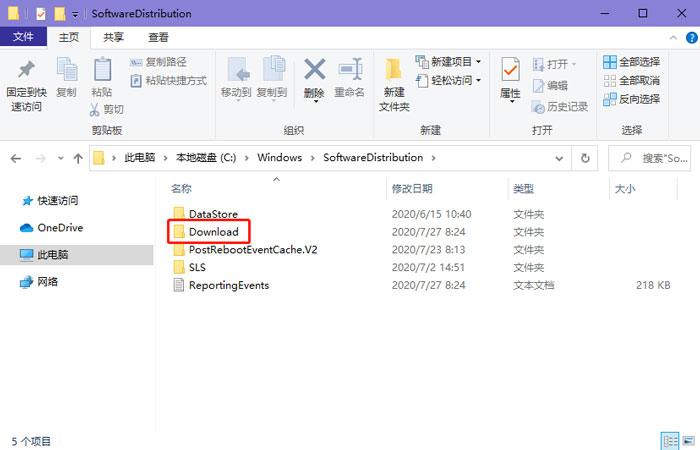The width and height of the screenshot is (700, 450).
Task: Switch to details view in status bar
Action: (x=669, y=440)
